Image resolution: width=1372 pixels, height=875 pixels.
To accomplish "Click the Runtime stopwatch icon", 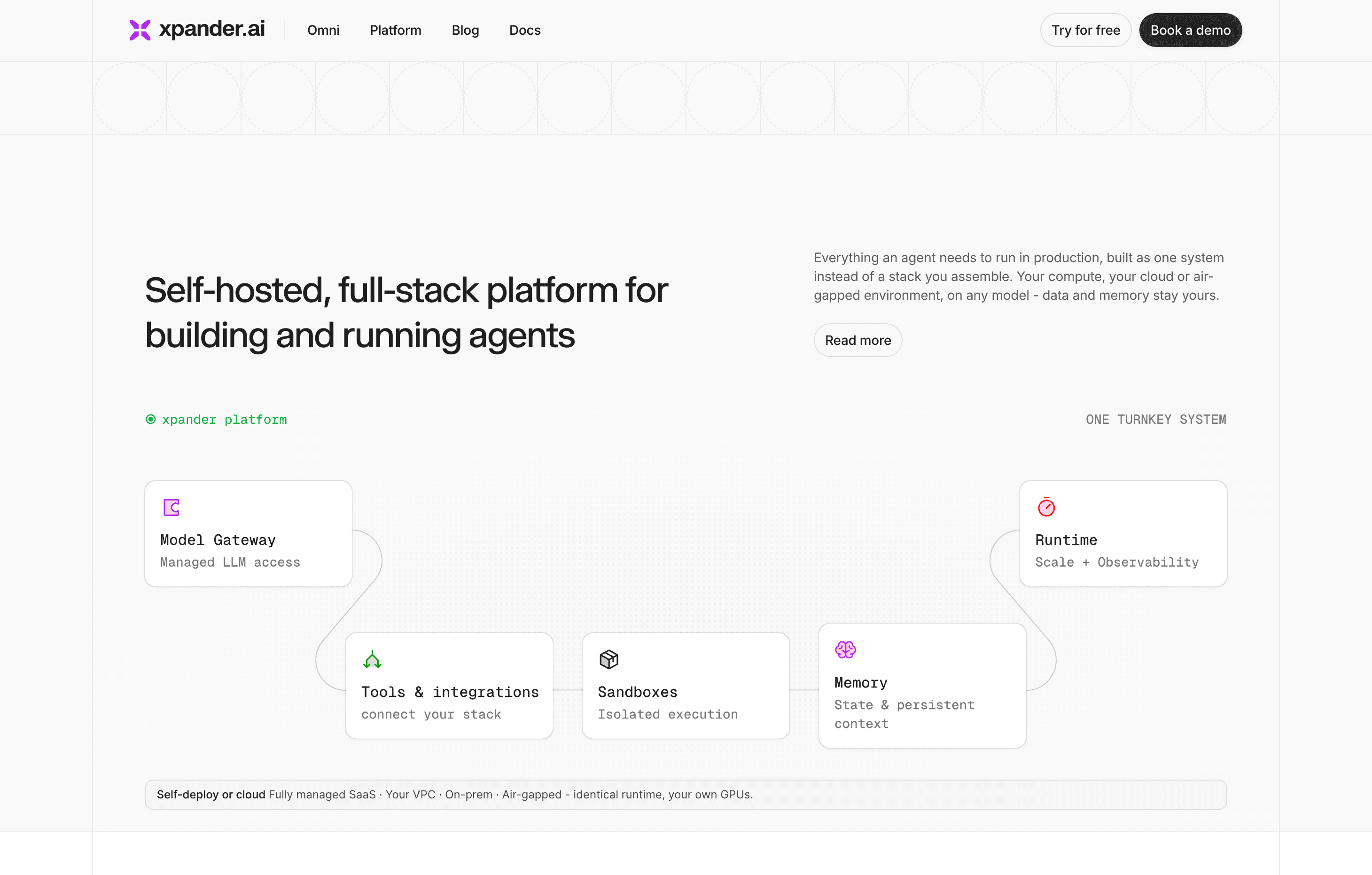I will pos(1046,507).
